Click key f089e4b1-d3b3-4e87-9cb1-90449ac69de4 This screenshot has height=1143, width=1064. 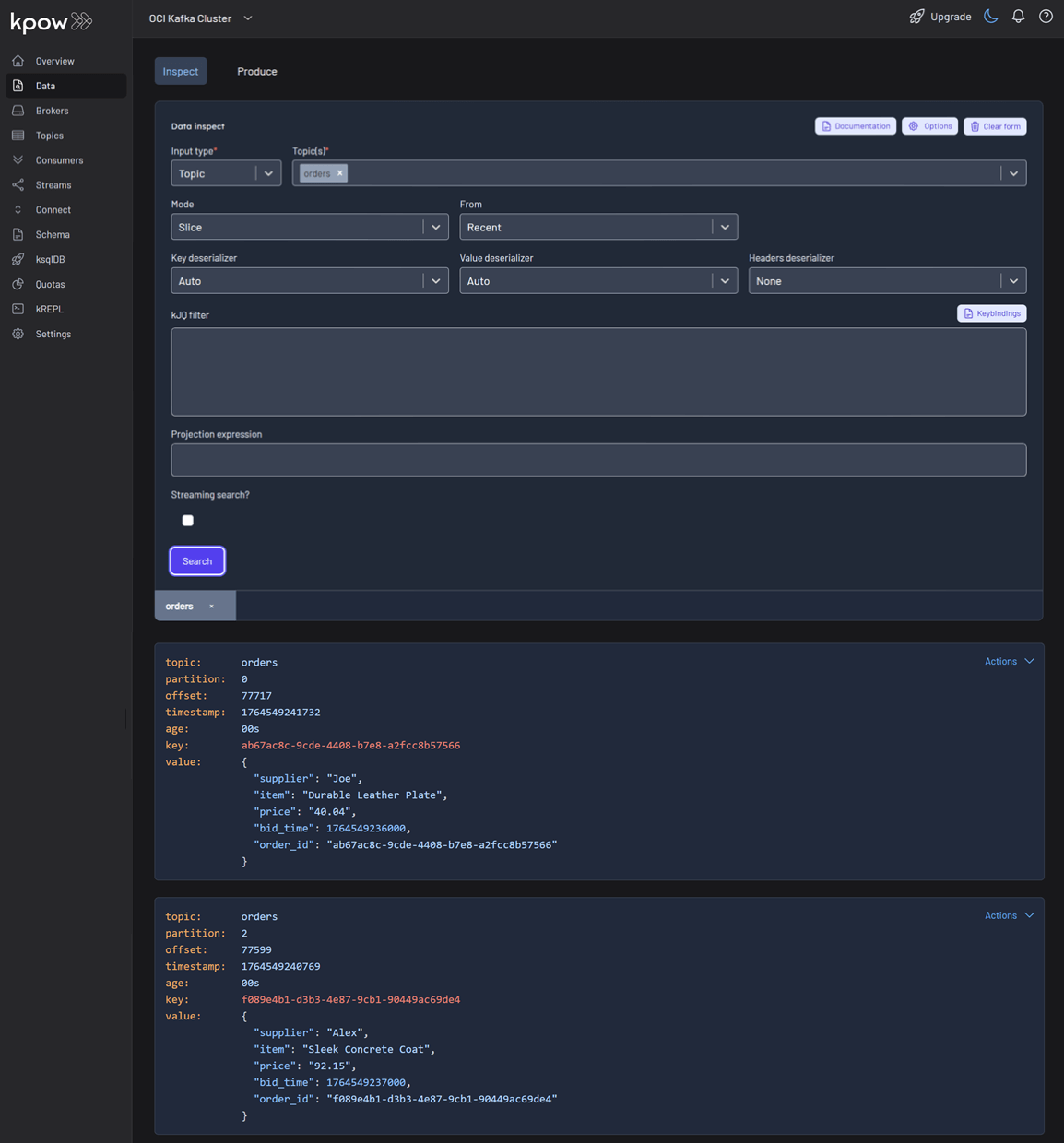point(350,1000)
